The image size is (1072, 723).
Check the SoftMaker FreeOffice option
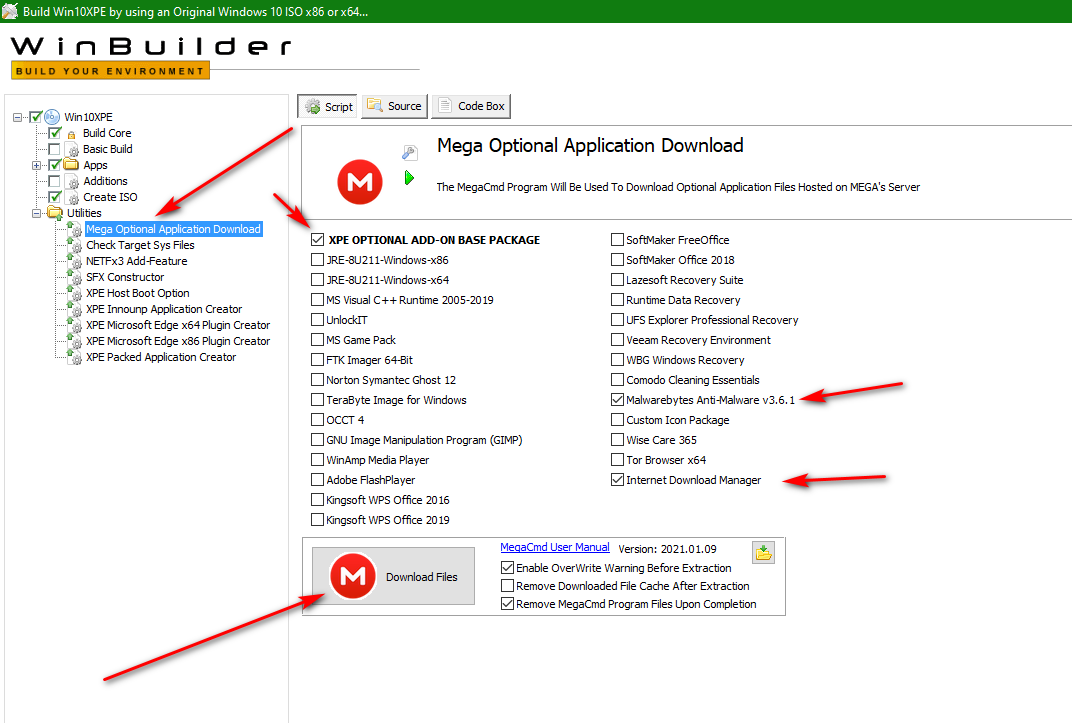pyautogui.click(x=617, y=240)
